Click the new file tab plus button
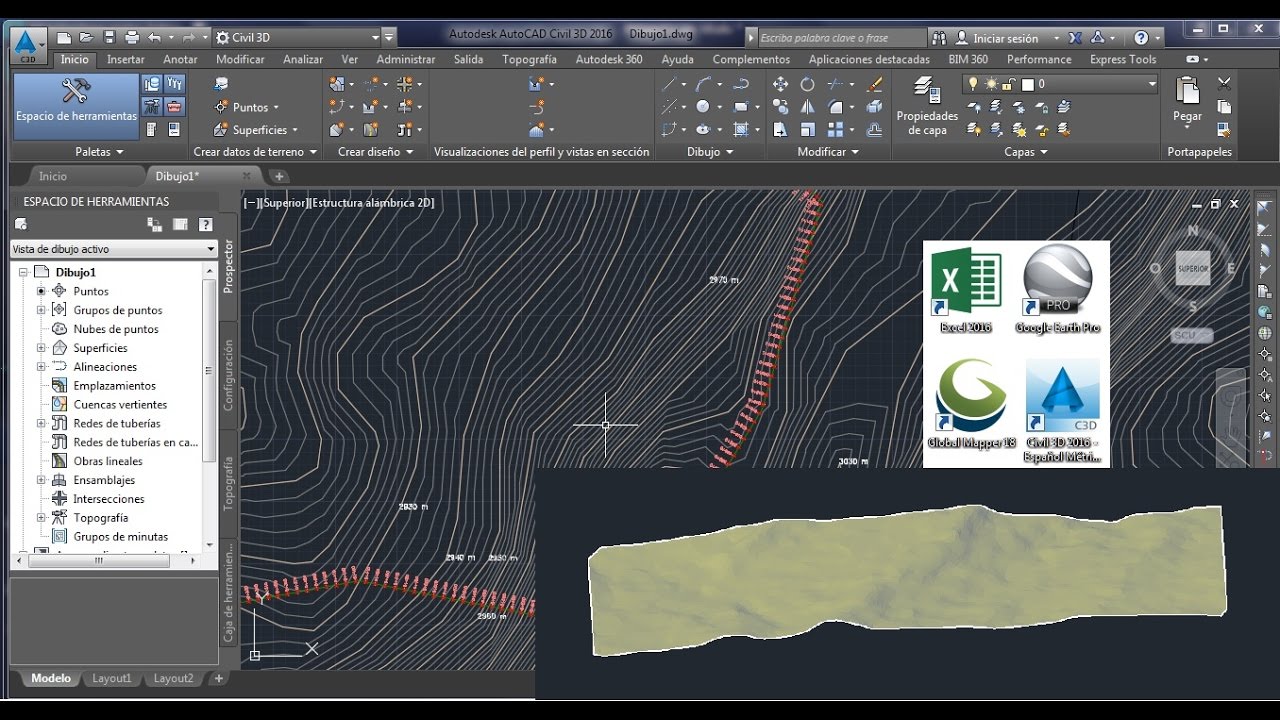 click(x=279, y=176)
